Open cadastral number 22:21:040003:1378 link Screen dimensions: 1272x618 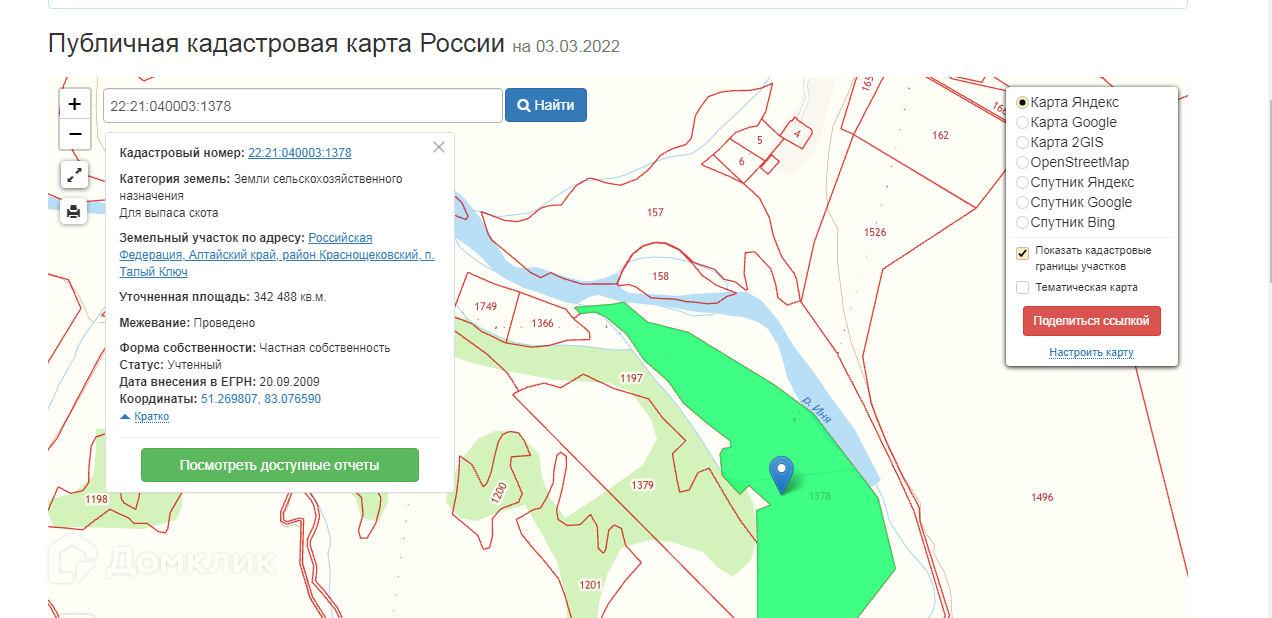[300, 153]
